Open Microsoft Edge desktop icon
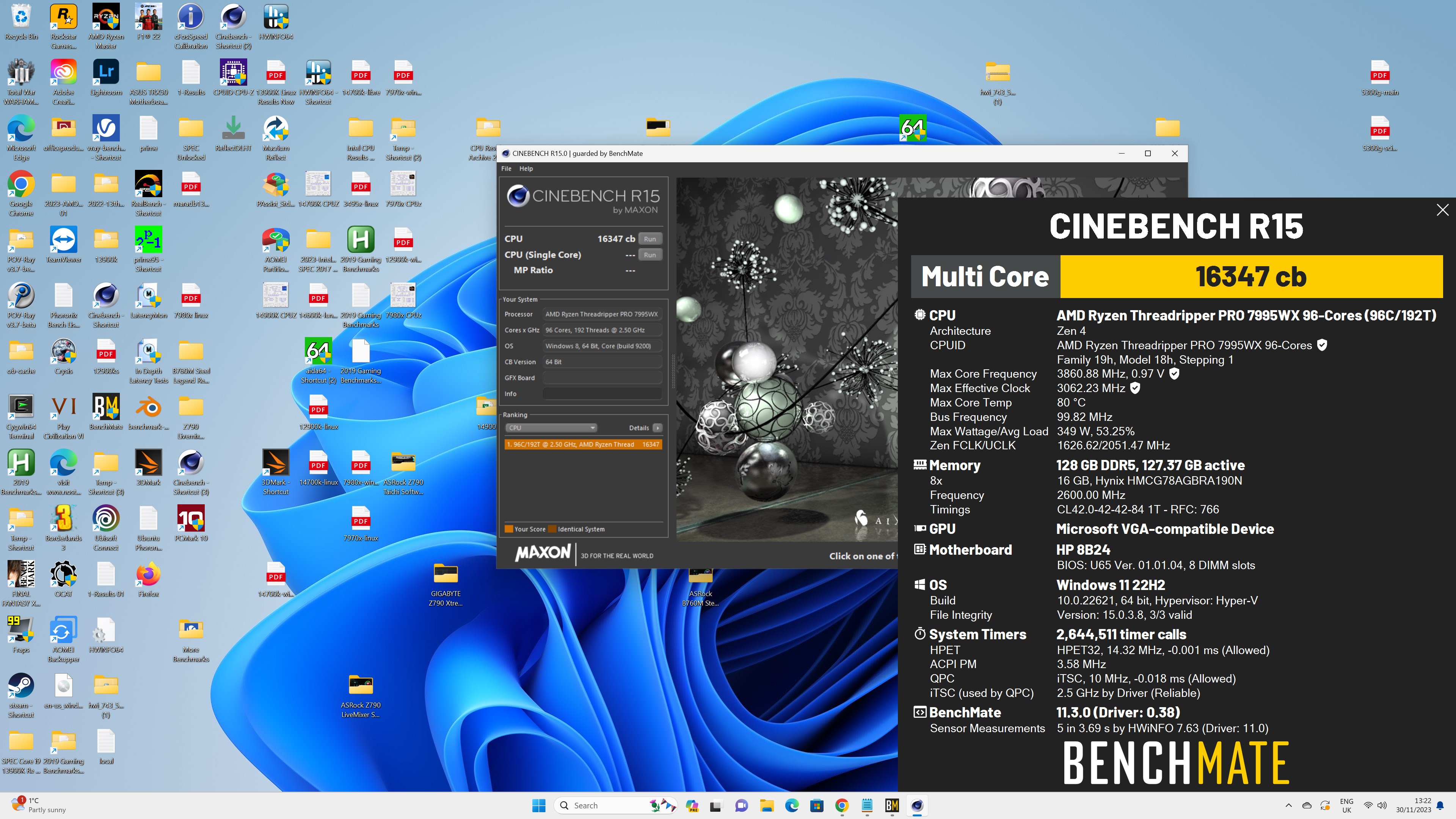The image size is (1456, 819). [21, 138]
